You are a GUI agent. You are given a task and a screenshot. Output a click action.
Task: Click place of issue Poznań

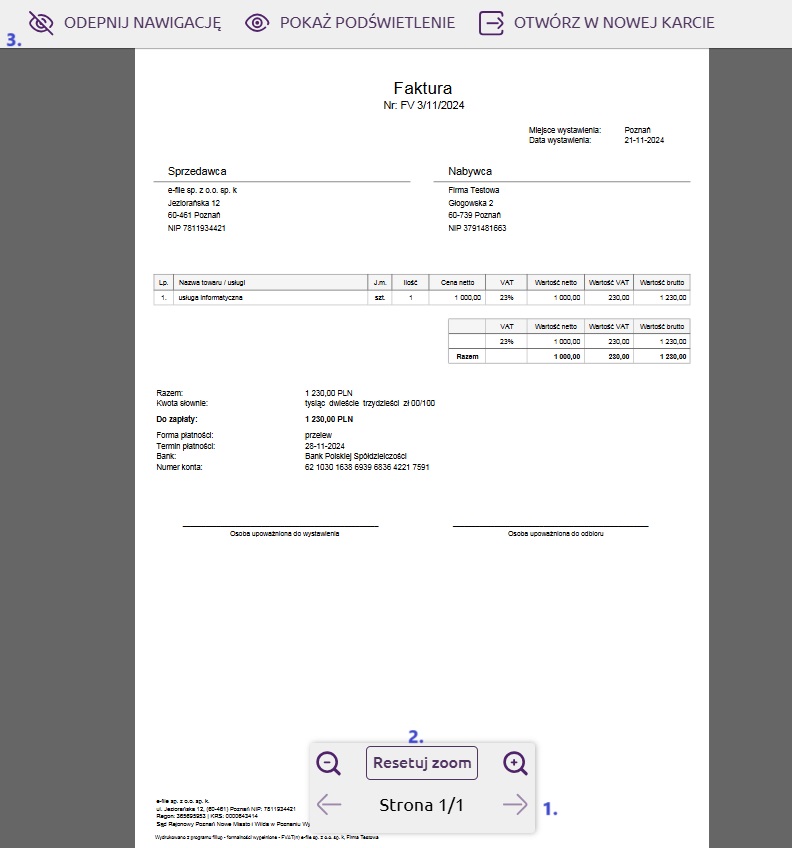637,130
